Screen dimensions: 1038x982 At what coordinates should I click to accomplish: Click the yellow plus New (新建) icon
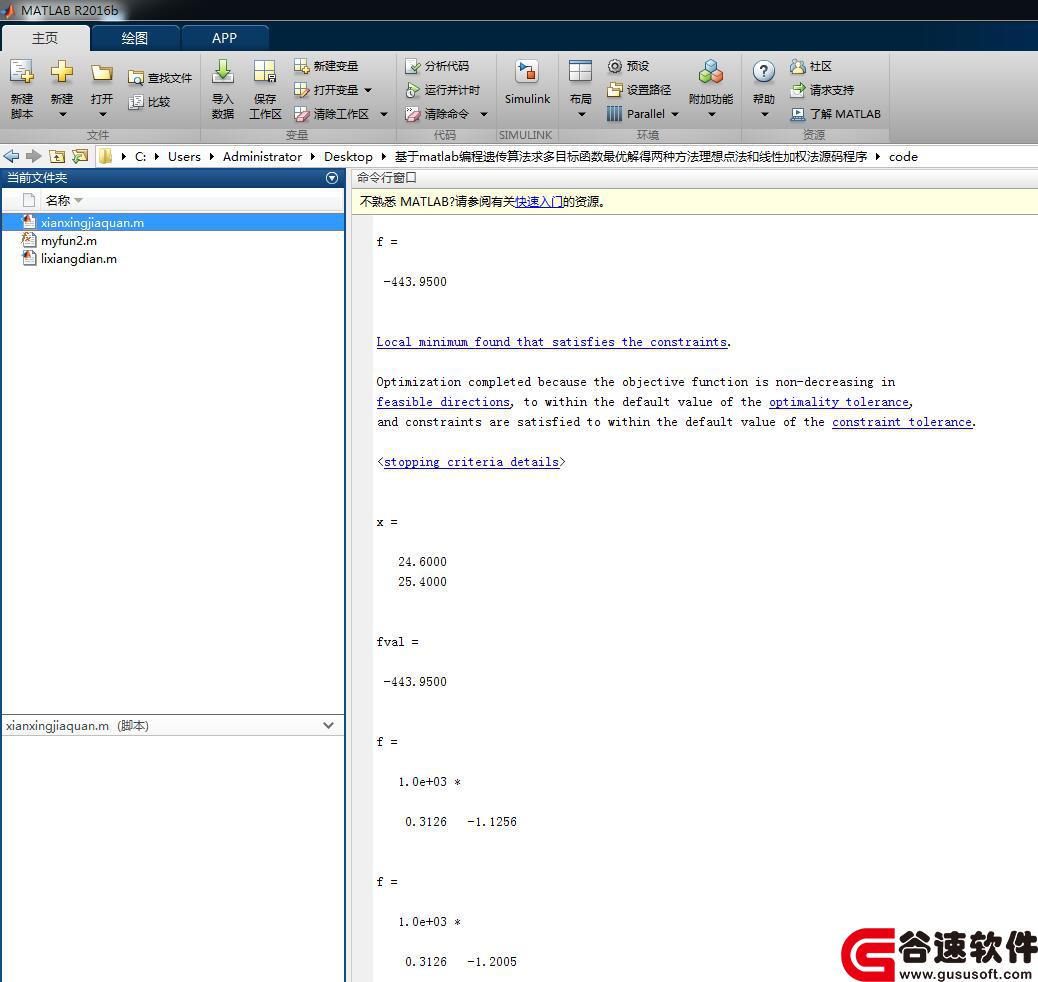62,72
